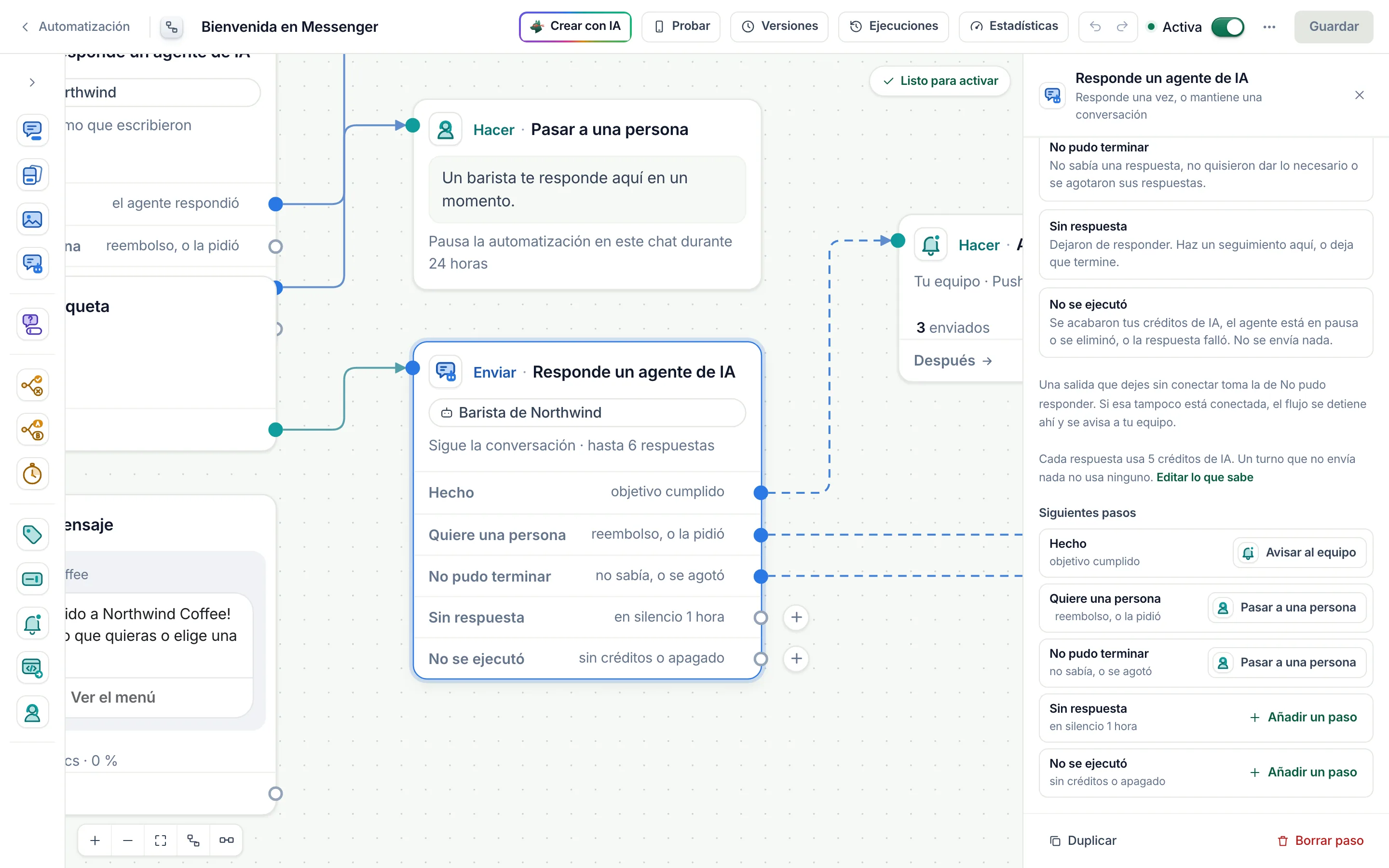
Task: Click Añadir un paso for No se ejecutó in panel
Action: pyautogui.click(x=1303, y=772)
